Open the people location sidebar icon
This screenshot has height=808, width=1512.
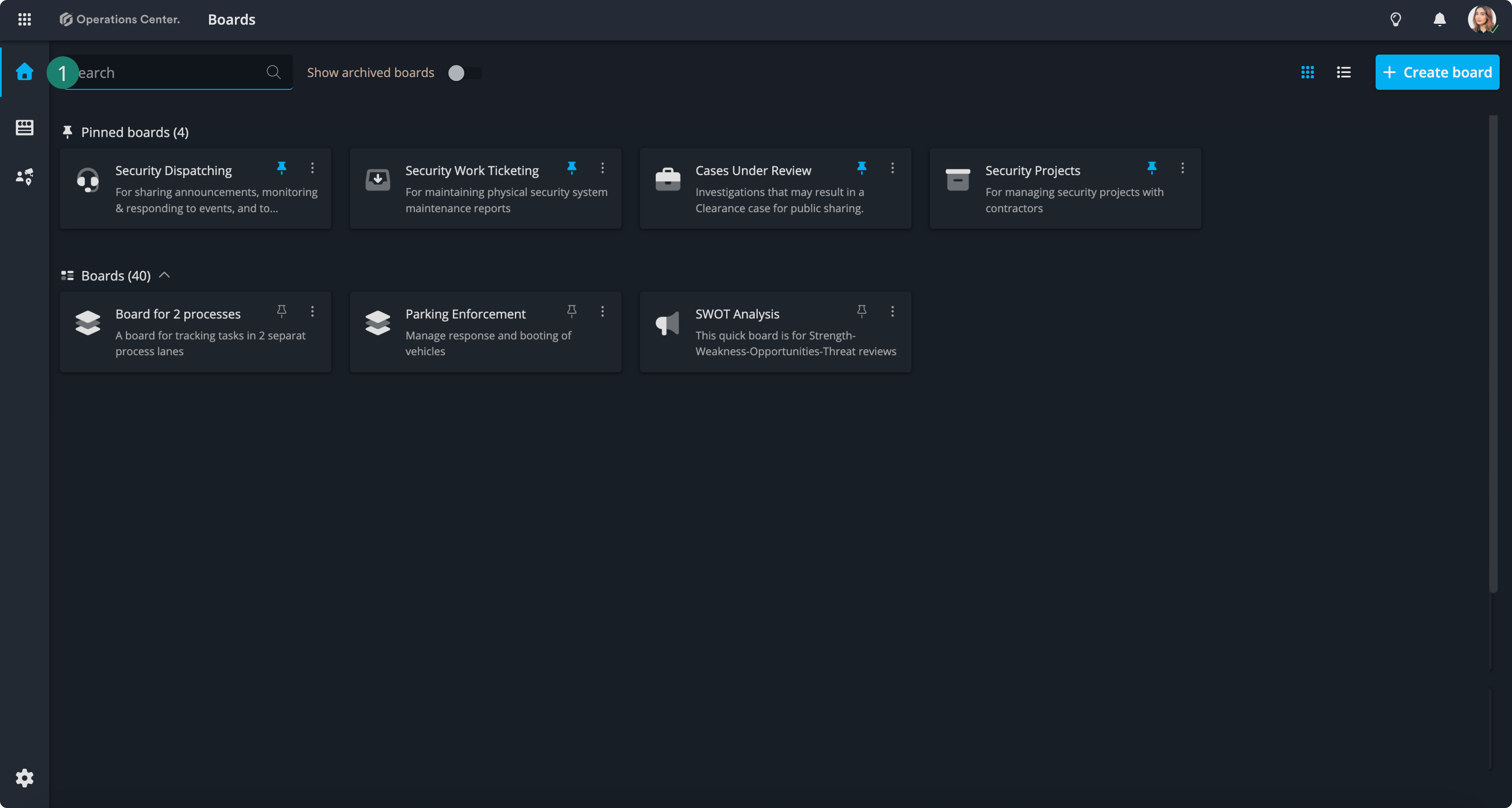coord(24,176)
